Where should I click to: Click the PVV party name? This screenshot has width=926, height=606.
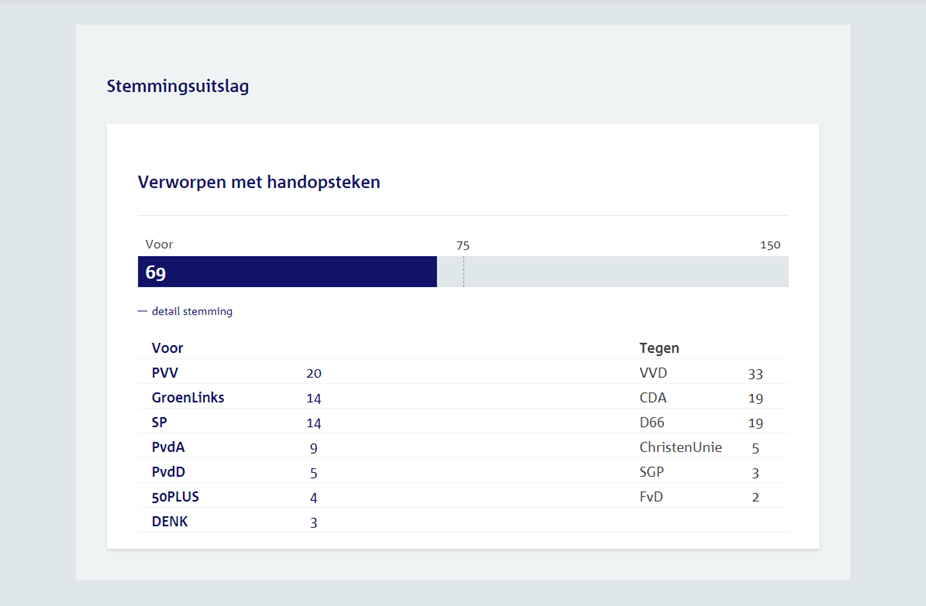pos(165,373)
